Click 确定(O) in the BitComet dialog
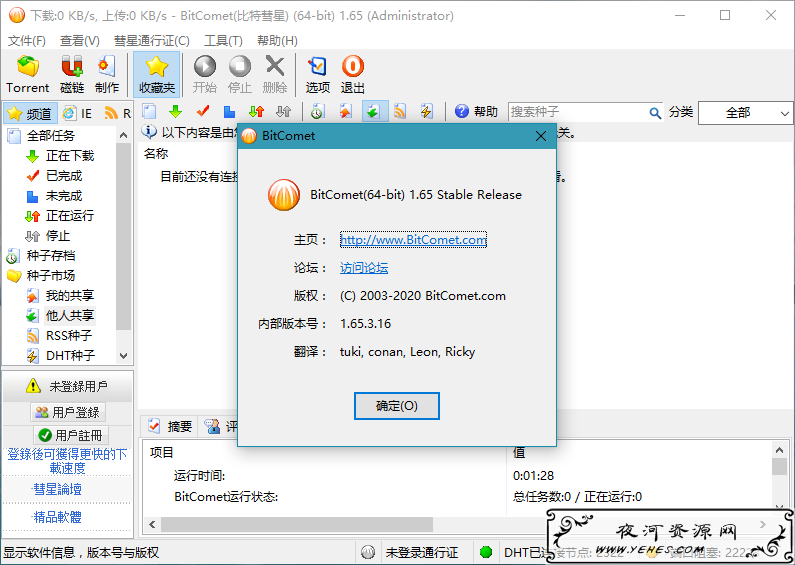 (396, 406)
